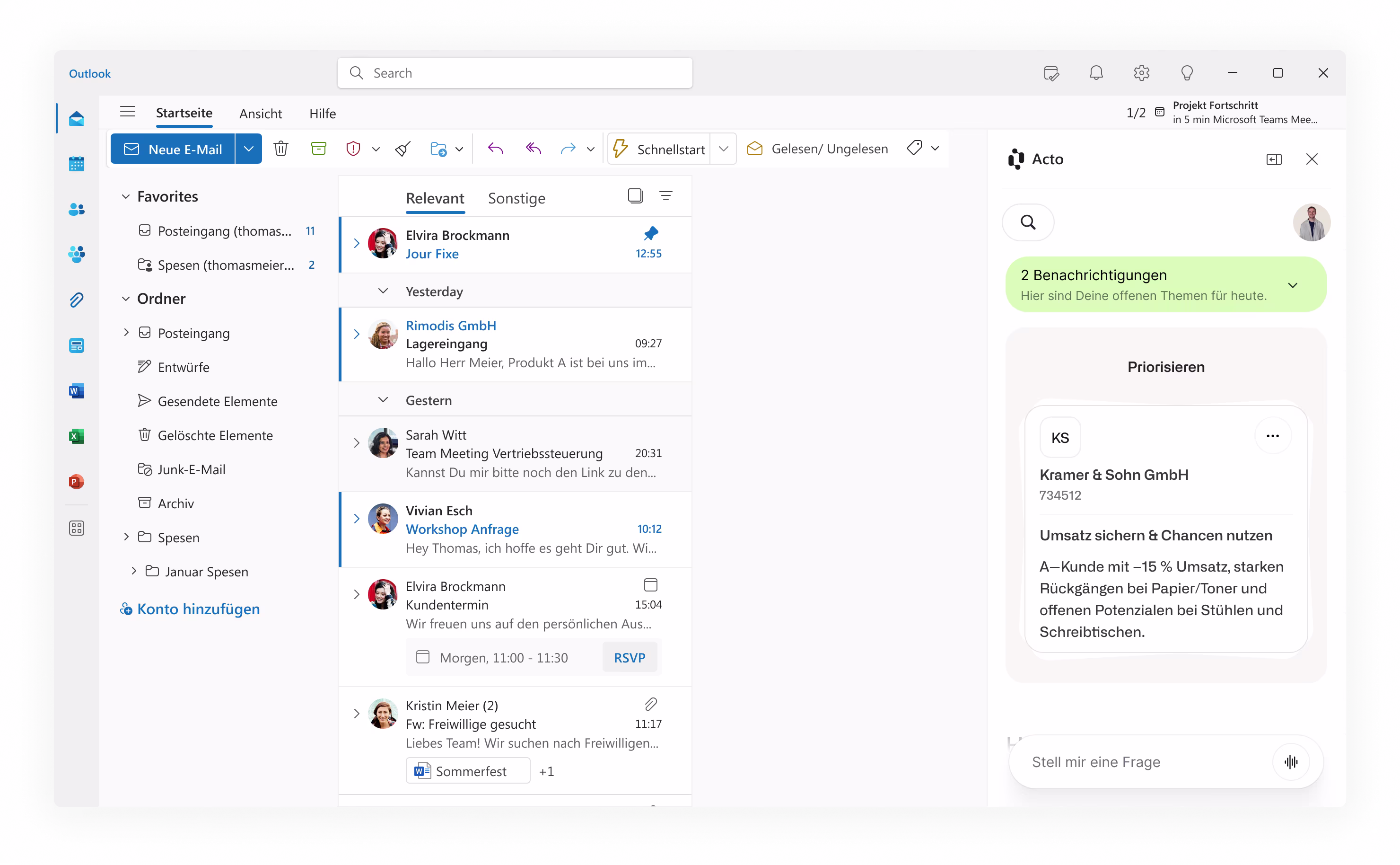Image resolution: width=1400 pixels, height=865 pixels.
Task: Click the Konto hinzufügen link
Action: pos(198,609)
